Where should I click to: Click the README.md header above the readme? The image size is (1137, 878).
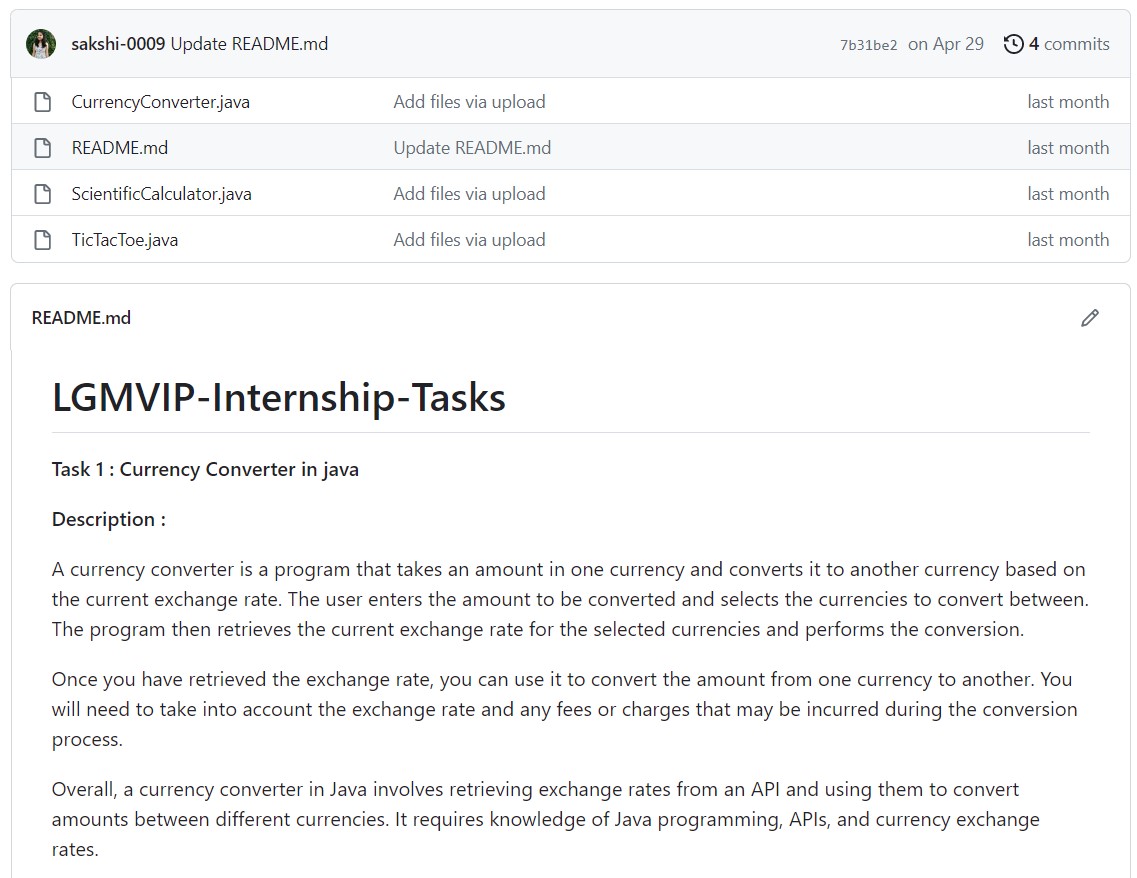pyautogui.click(x=81, y=318)
